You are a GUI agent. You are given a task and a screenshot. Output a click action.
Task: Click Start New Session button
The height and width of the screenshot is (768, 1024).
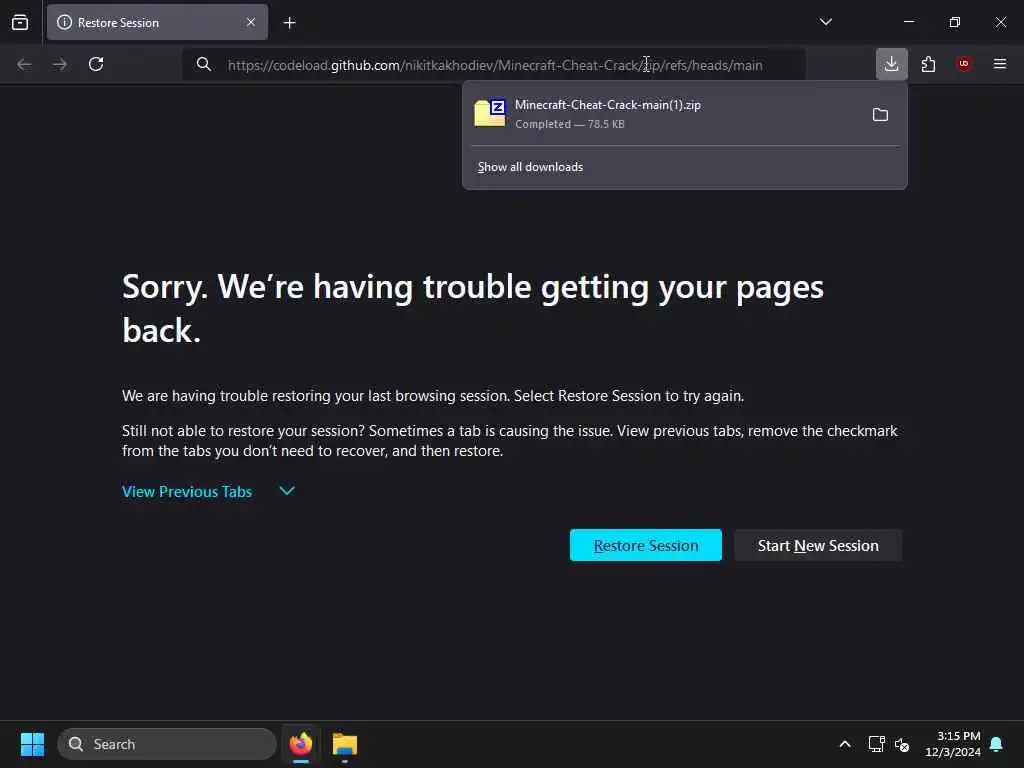click(x=818, y=545)
